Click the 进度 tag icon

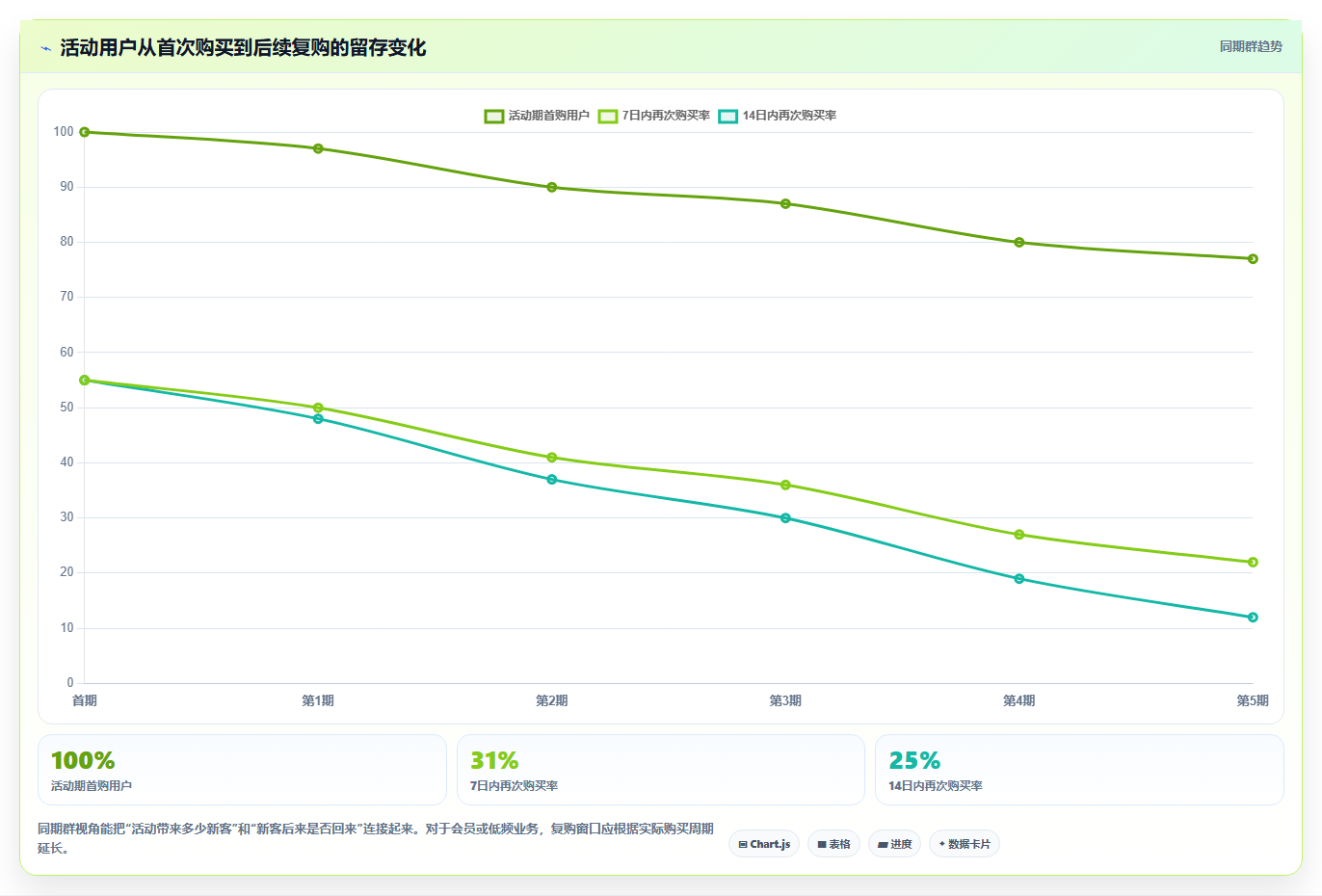tap(883, 844)
